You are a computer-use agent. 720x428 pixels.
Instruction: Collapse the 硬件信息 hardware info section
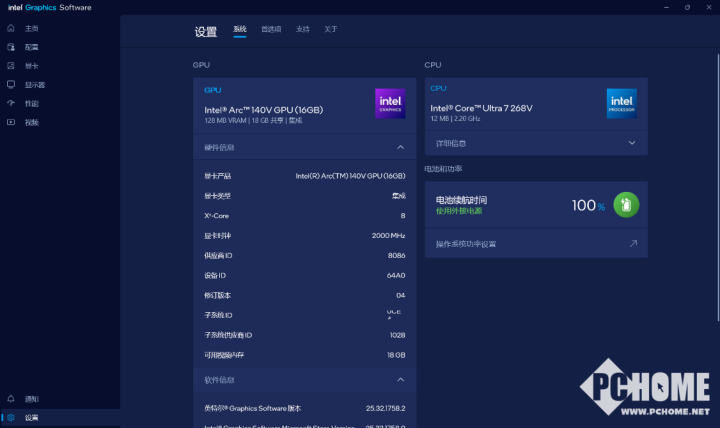(401, 148)
